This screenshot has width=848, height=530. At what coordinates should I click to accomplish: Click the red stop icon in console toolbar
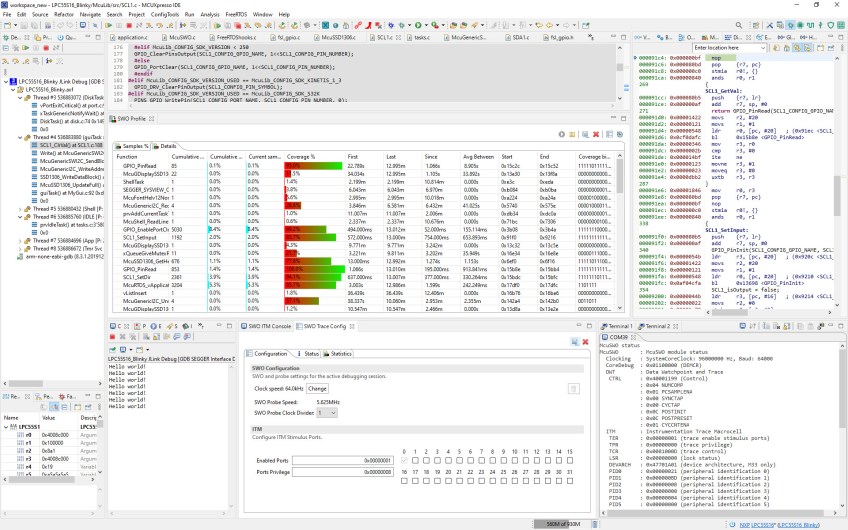click(112, 338)
